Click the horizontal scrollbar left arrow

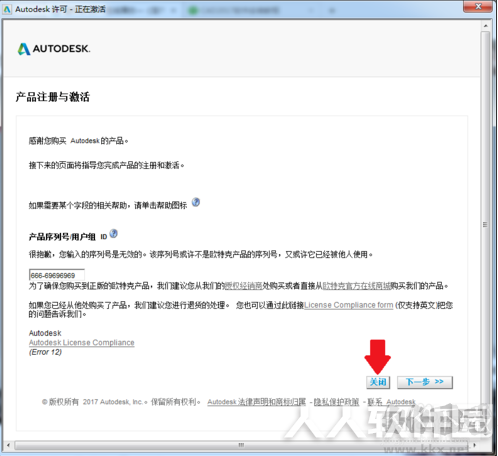click(x=8, y=445)
